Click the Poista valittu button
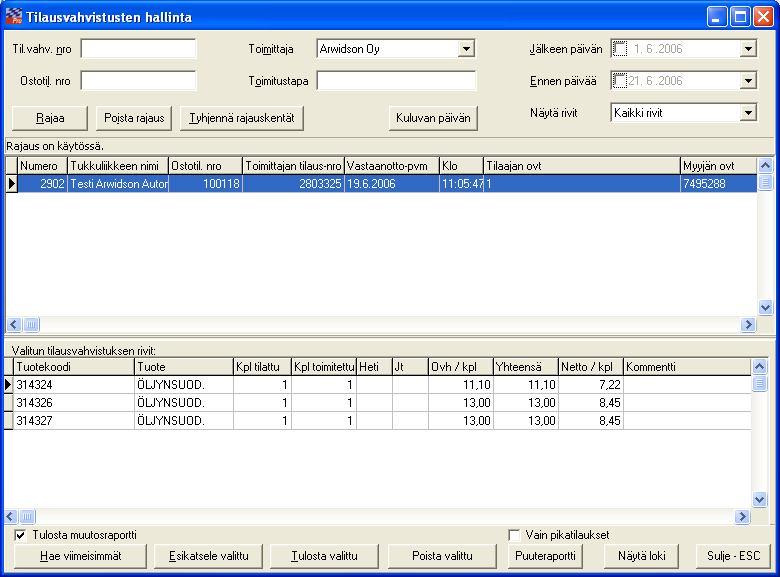780x577 pixels. pos(442,556)
